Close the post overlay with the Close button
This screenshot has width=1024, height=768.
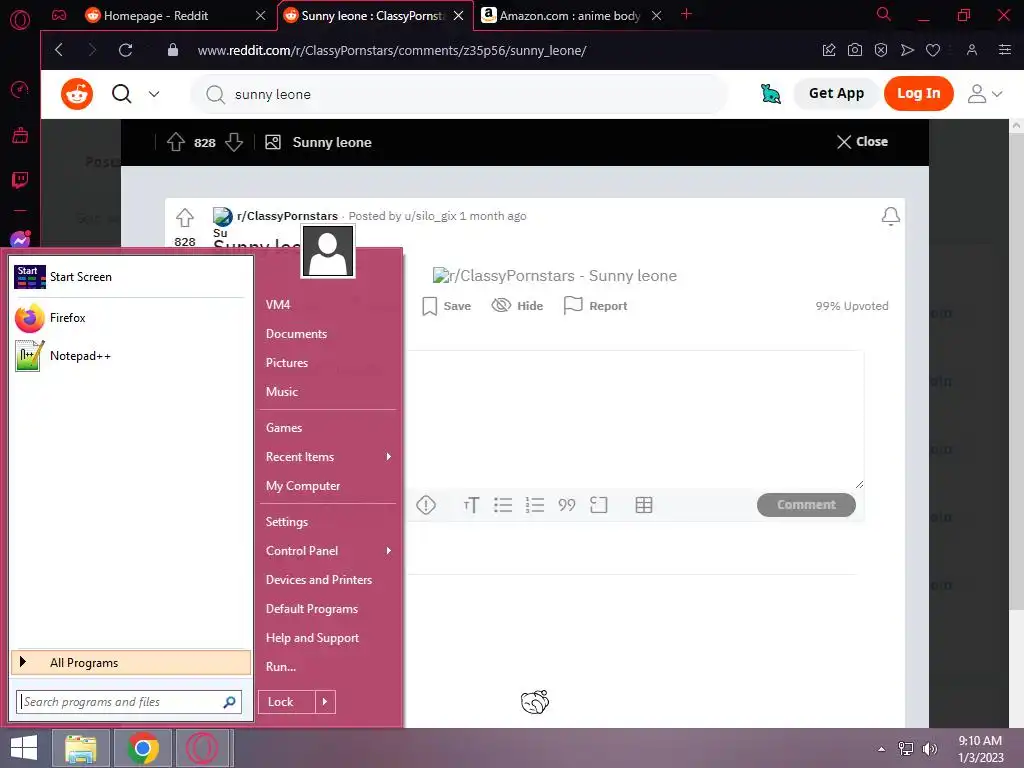point(862,142)
